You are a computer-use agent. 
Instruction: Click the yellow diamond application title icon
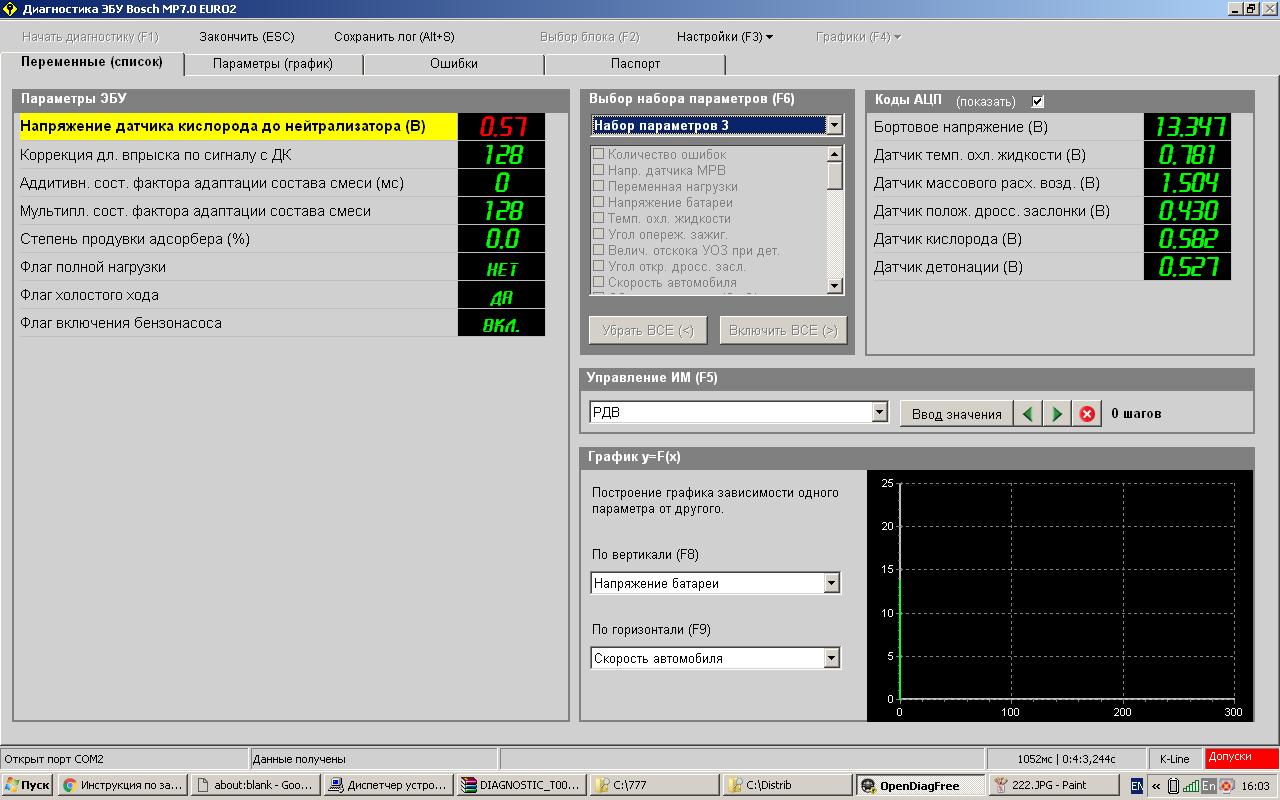coord(10,9)
